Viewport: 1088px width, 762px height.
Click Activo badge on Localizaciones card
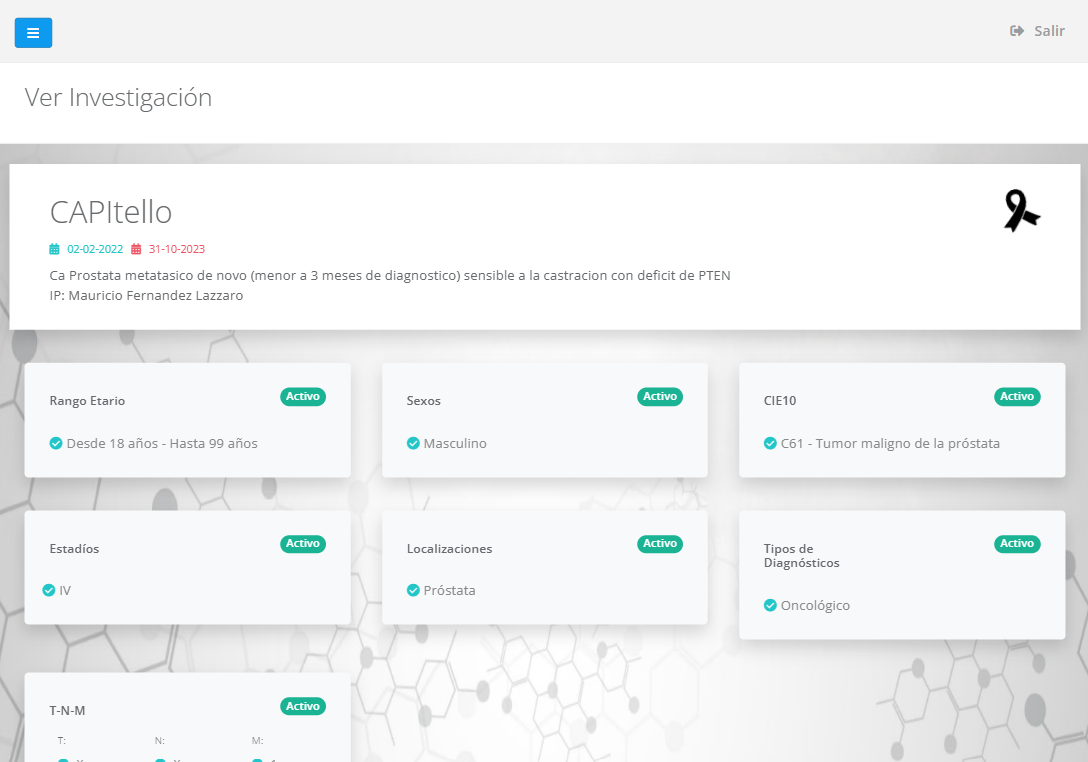660,544
